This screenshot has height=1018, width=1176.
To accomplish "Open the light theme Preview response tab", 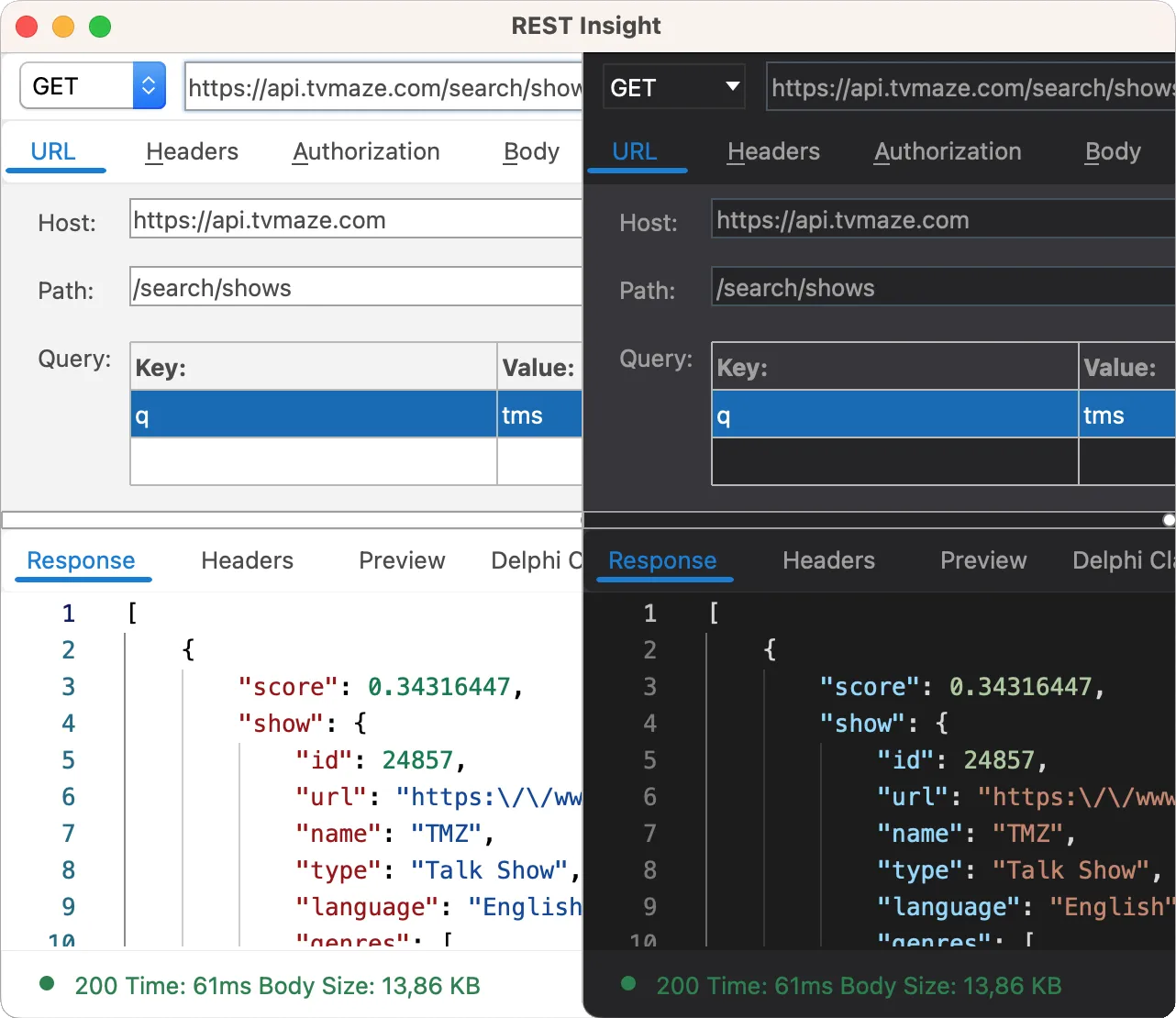I will [x=402, y=560].
